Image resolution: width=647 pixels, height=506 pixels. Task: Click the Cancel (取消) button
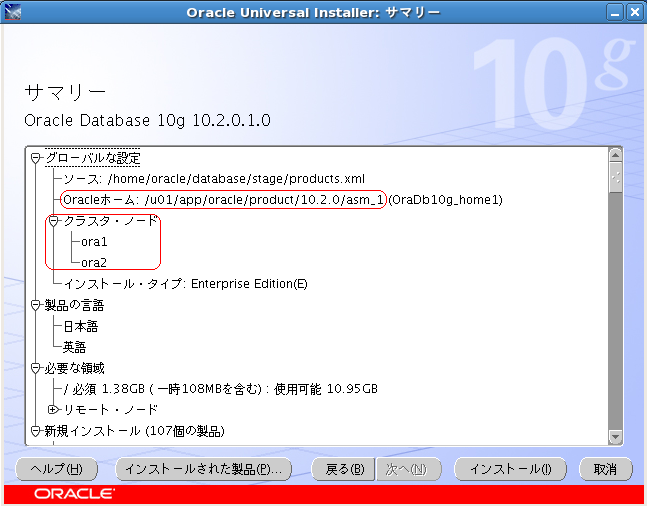(605, 469)
